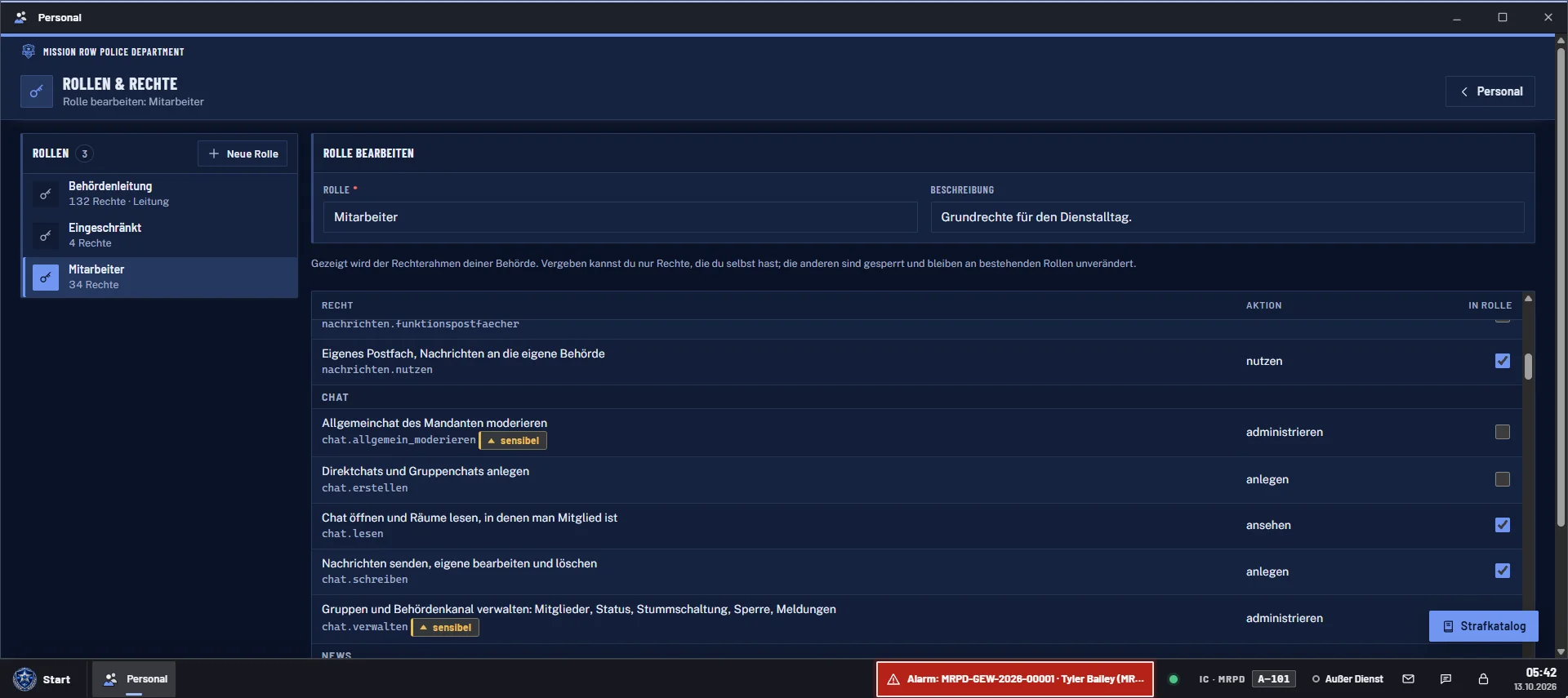Click the permissions list scroll-up arrow
This screenshot has height=698, width=1568.
(1528, 299)
